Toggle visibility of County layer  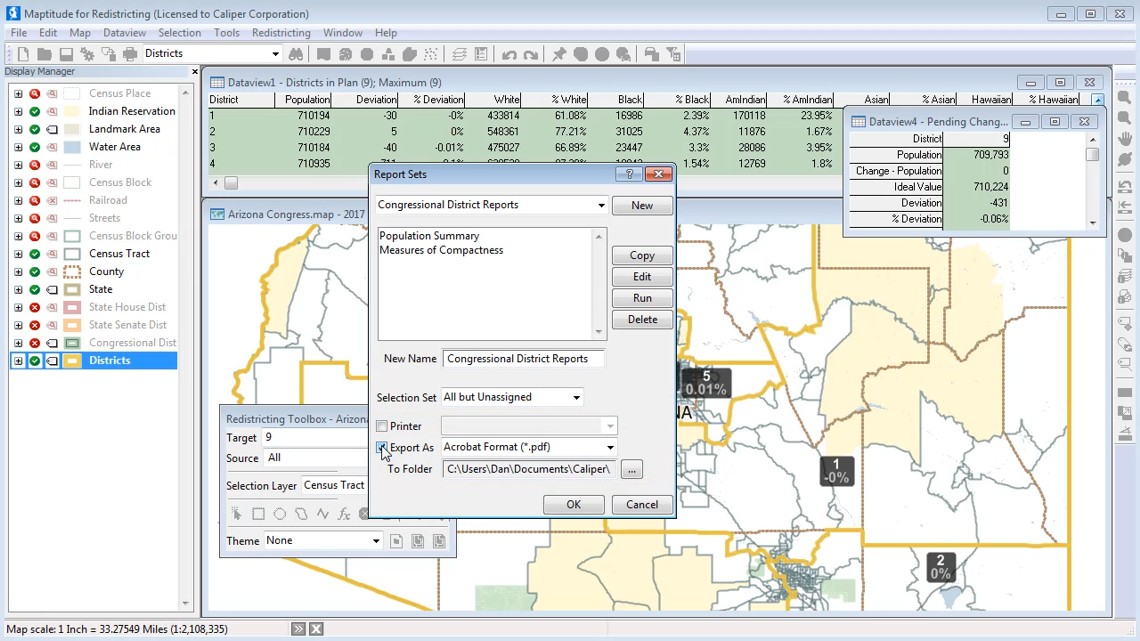[x=35, y=271]
